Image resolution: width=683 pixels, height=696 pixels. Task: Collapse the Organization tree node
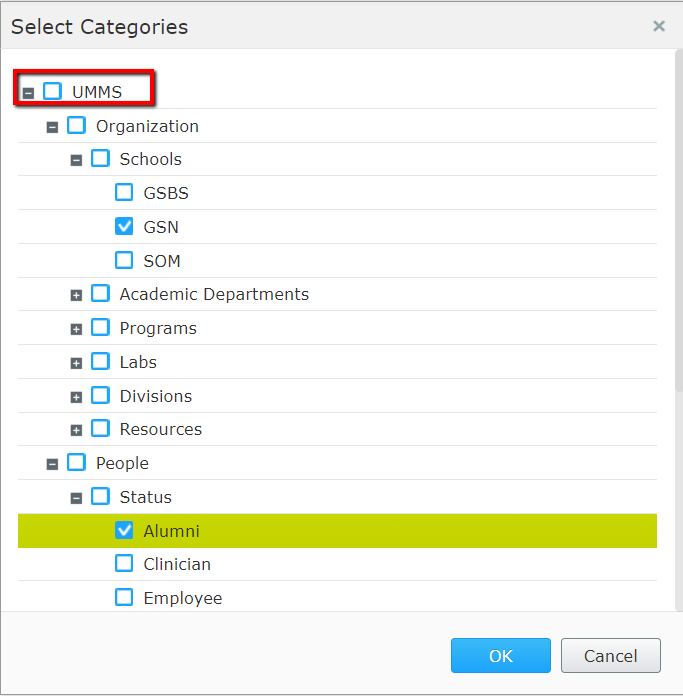(52, 127)
